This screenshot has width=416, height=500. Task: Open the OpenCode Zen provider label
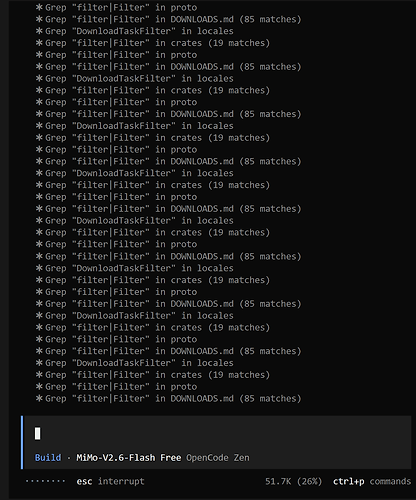tap(218, 458)
